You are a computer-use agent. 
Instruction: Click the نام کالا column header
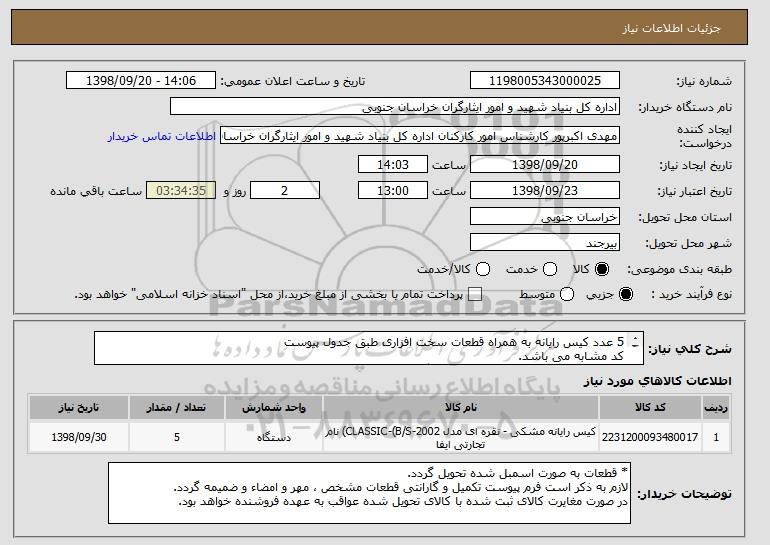[x=461, y=408]
